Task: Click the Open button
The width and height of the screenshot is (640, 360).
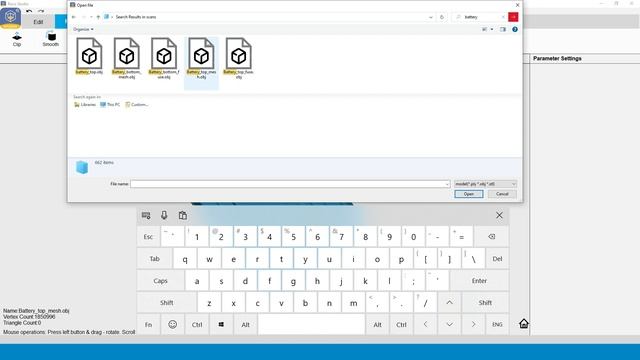Action: click(469, 194)
